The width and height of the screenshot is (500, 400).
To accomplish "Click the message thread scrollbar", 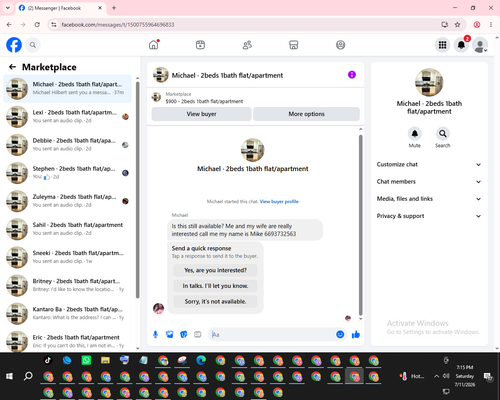I will pos(360,225).
